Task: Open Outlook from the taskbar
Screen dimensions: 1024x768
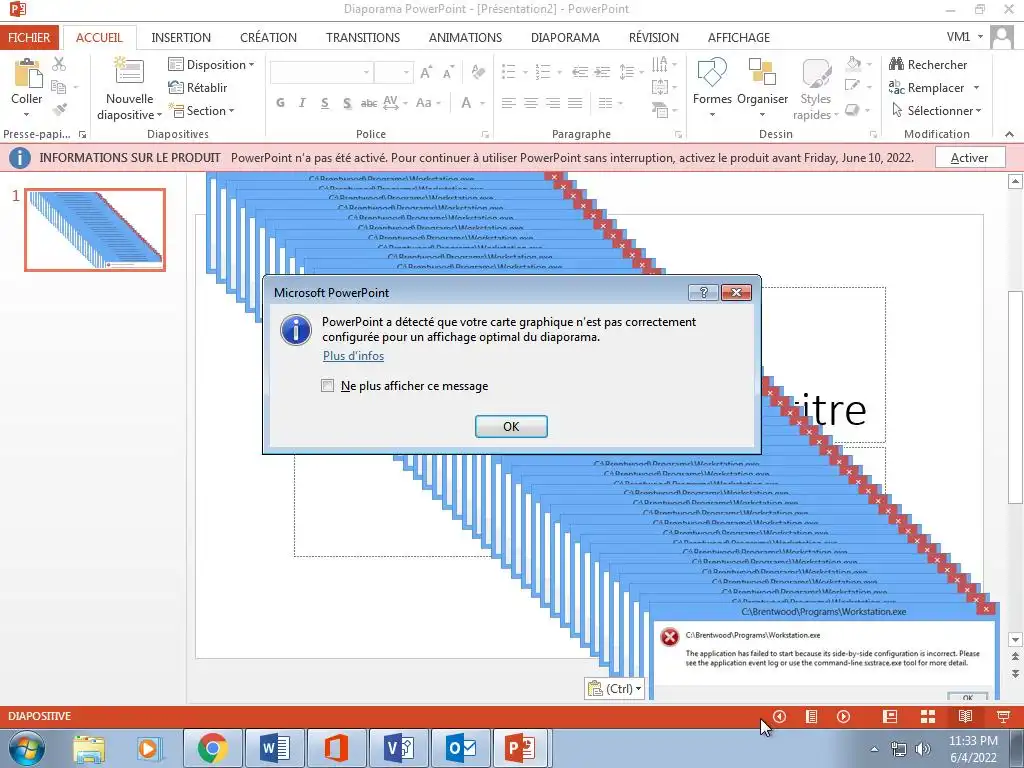Action: click(x=461, y=748)
